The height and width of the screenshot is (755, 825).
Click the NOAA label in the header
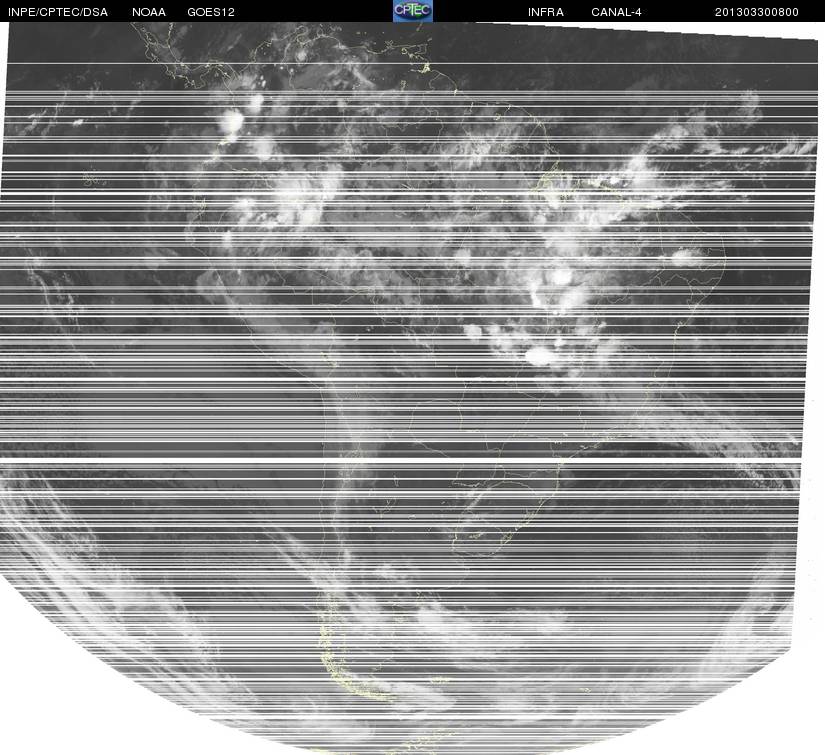[149, 12]
